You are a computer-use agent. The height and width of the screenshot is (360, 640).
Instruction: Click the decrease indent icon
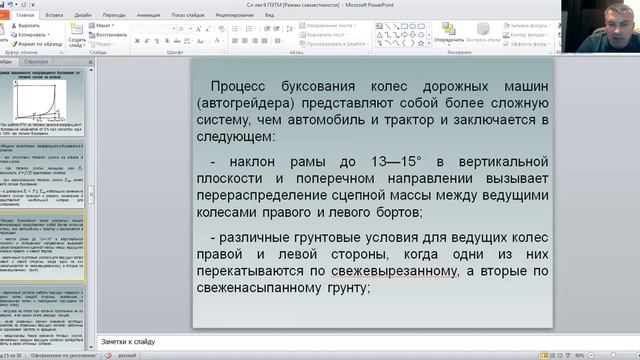267,29
